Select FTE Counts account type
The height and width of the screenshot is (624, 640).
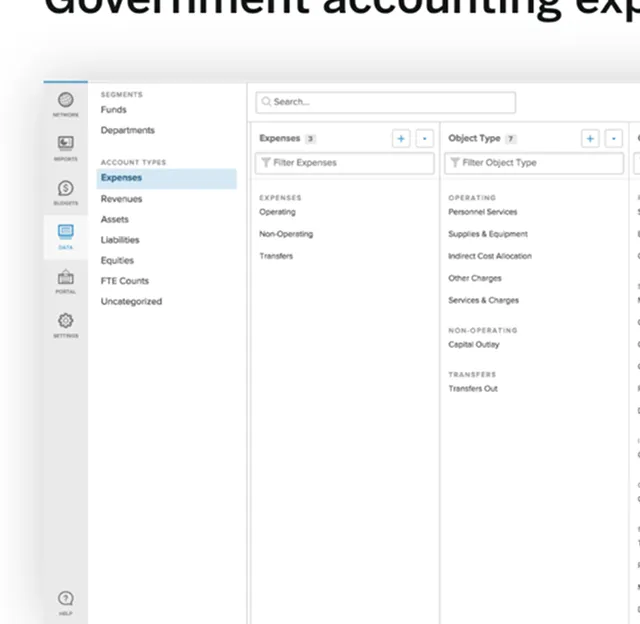click(125, 281)
